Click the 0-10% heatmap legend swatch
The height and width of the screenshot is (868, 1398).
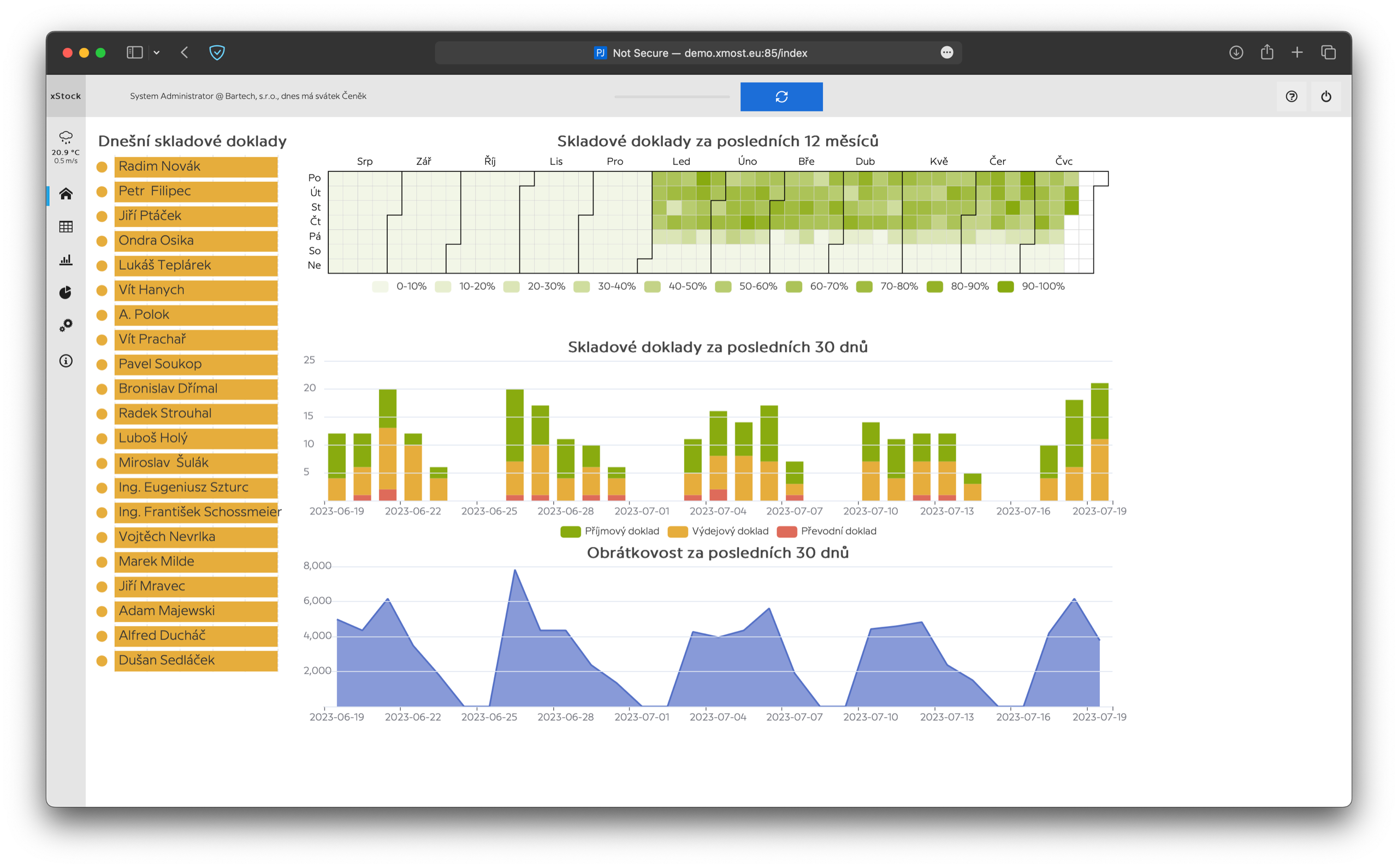coord(380,287)
